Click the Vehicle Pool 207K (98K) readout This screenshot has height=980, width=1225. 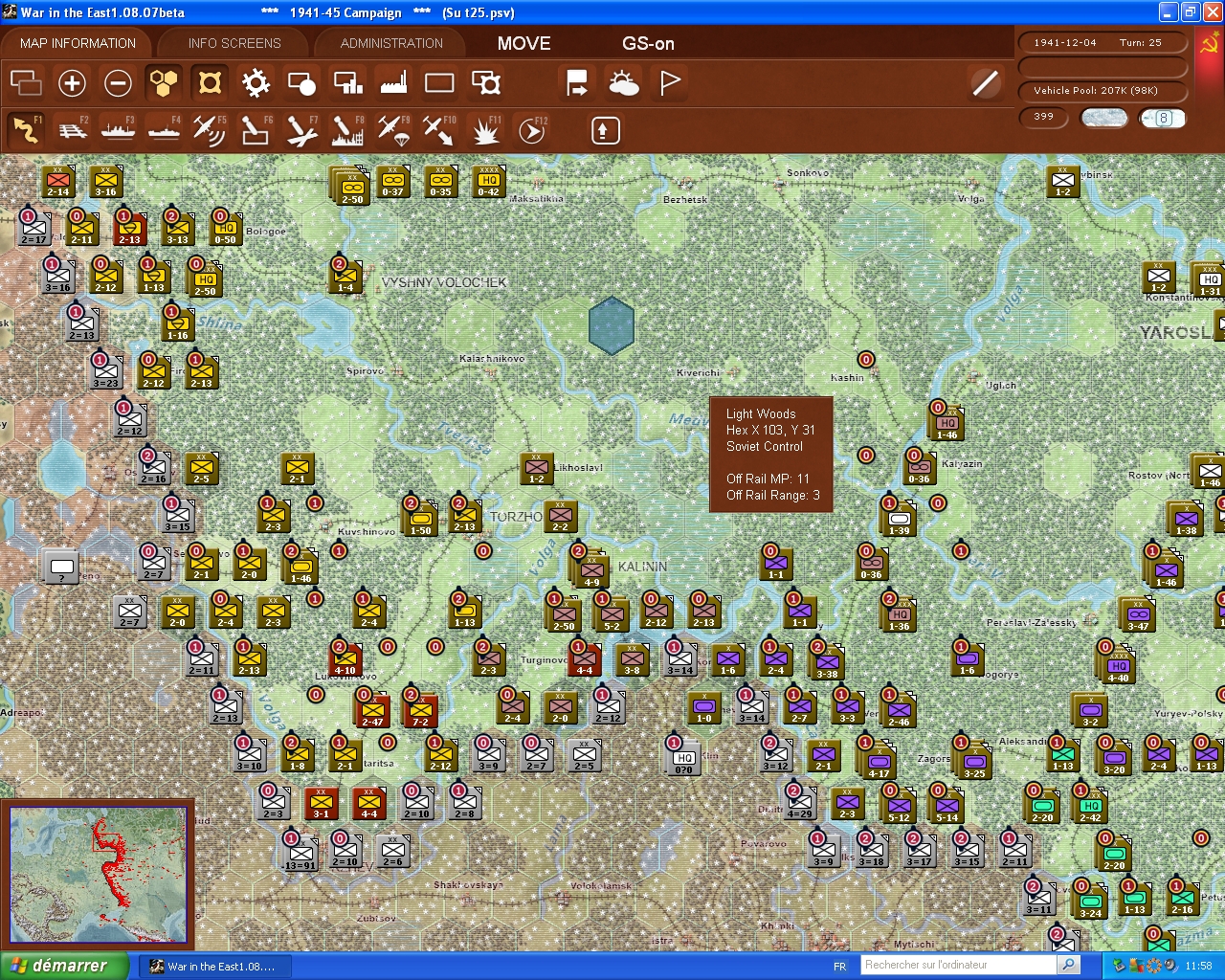tap(1102, 91)
